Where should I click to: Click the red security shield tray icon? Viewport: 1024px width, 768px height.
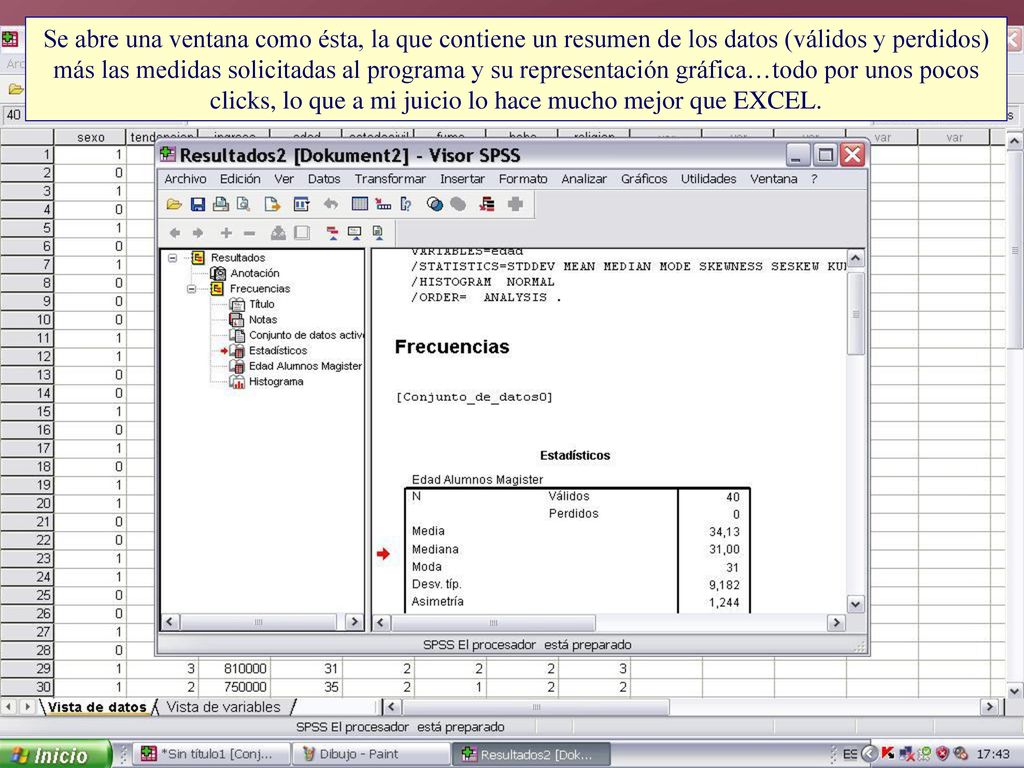coord(942,754)
